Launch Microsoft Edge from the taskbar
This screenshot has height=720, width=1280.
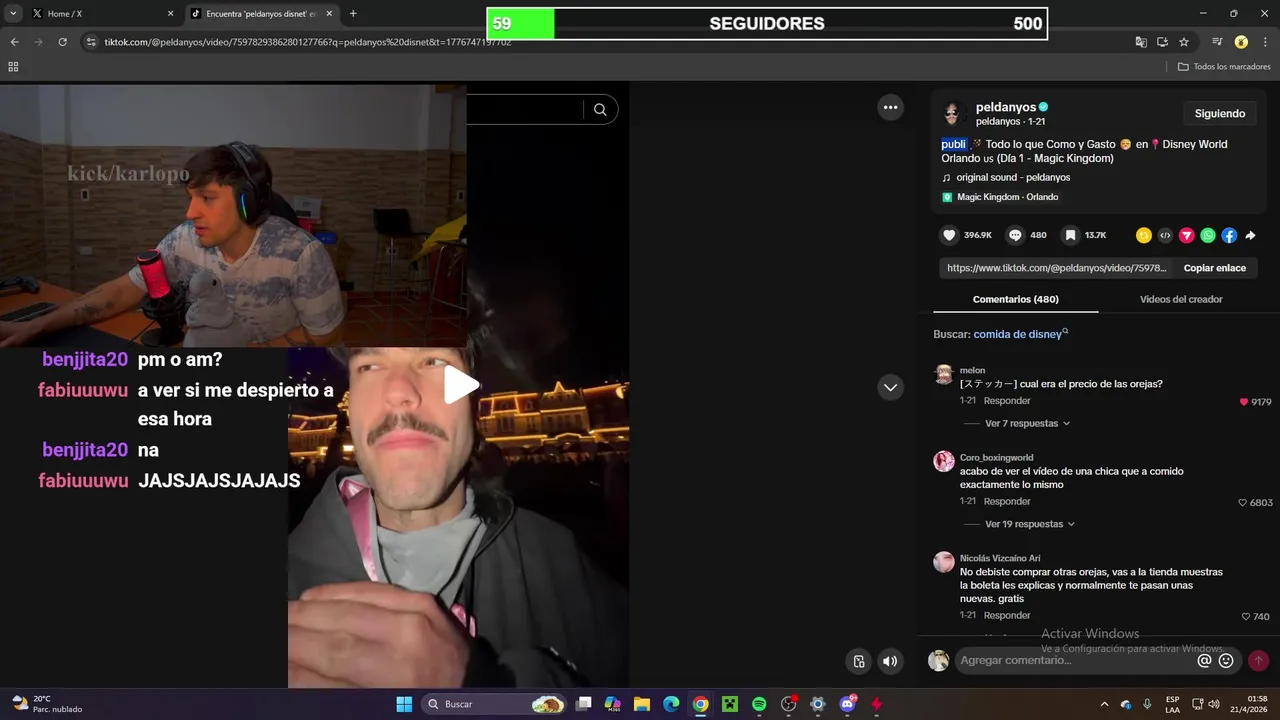tap(671, 704)
